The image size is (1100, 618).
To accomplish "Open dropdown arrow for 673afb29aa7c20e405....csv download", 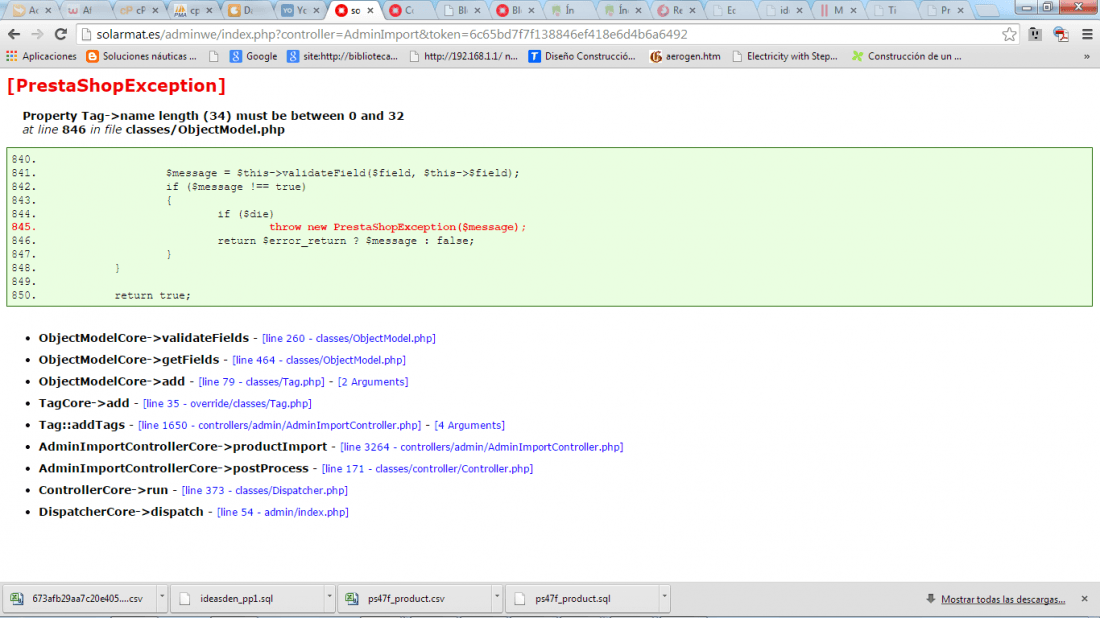I will pos(162,598).
